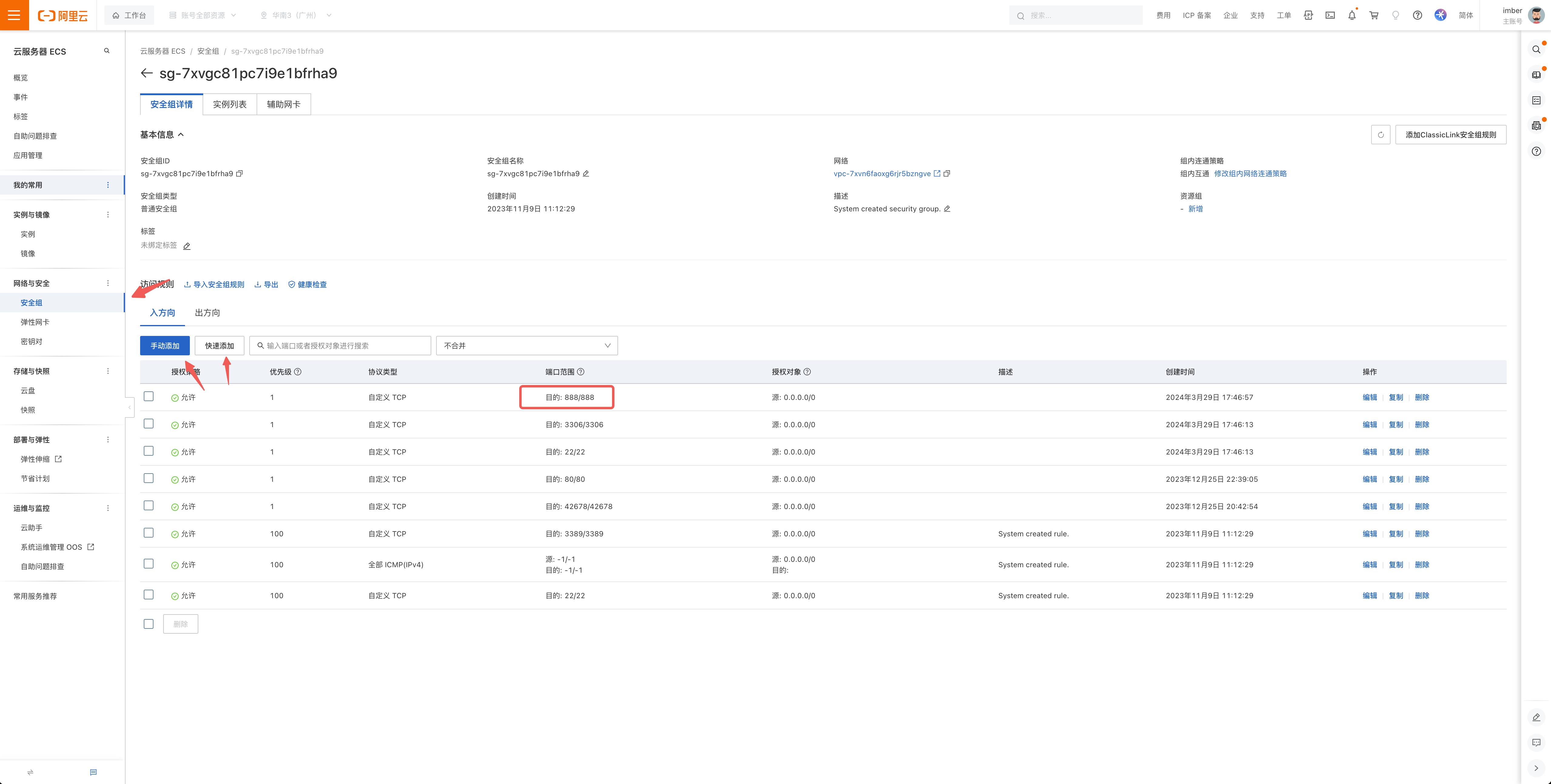Image resolution: width=1551 pixels, height=784 pixels.
Task: Switch to the 实例列表 tab
Action: (x=230, y=105)
